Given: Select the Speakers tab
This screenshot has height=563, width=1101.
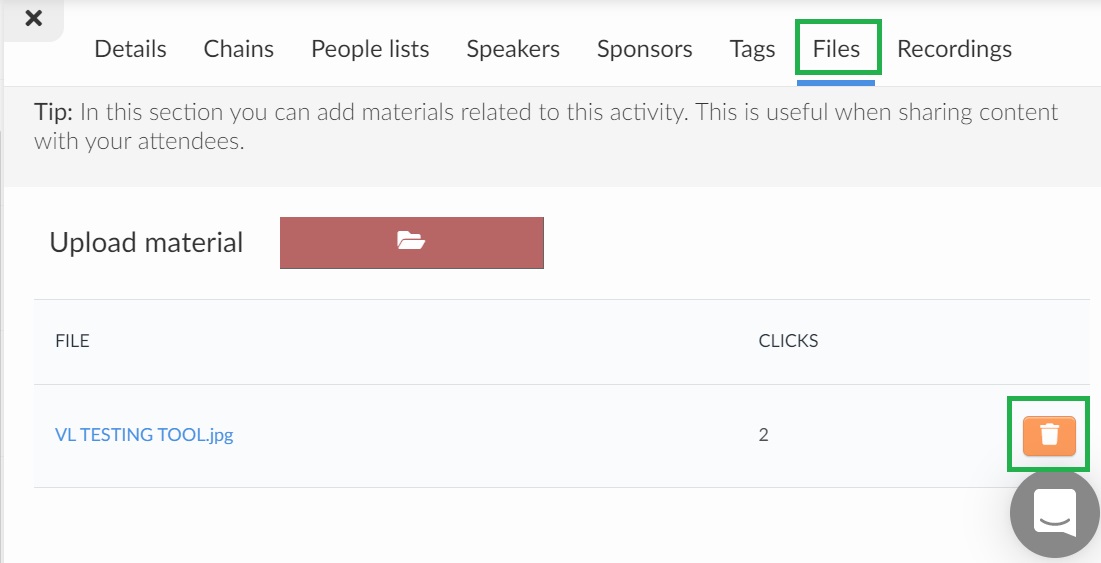Looking at the screenshot, I should (x=513, y=49).
